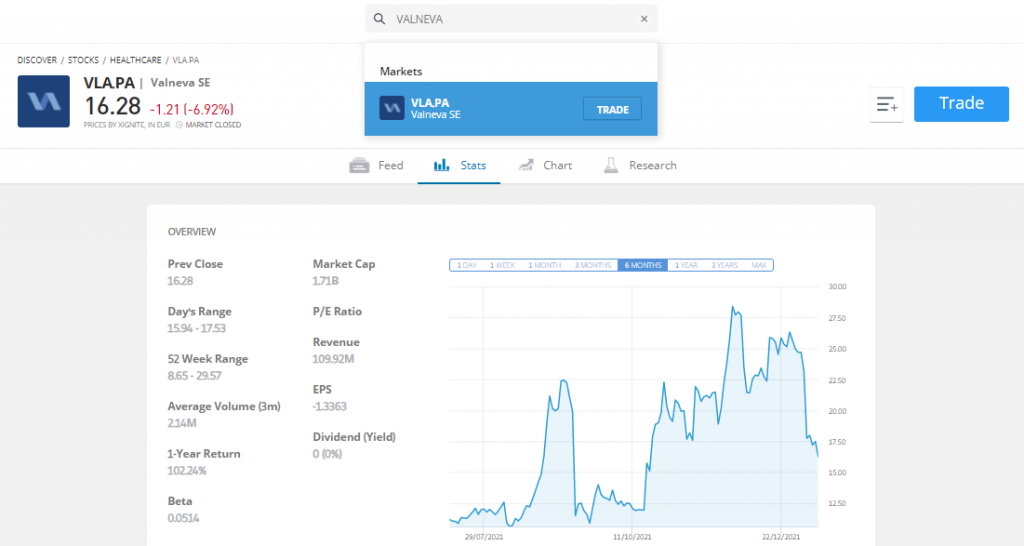Set chart range to 1 DAY

click(x=466, y=265)
